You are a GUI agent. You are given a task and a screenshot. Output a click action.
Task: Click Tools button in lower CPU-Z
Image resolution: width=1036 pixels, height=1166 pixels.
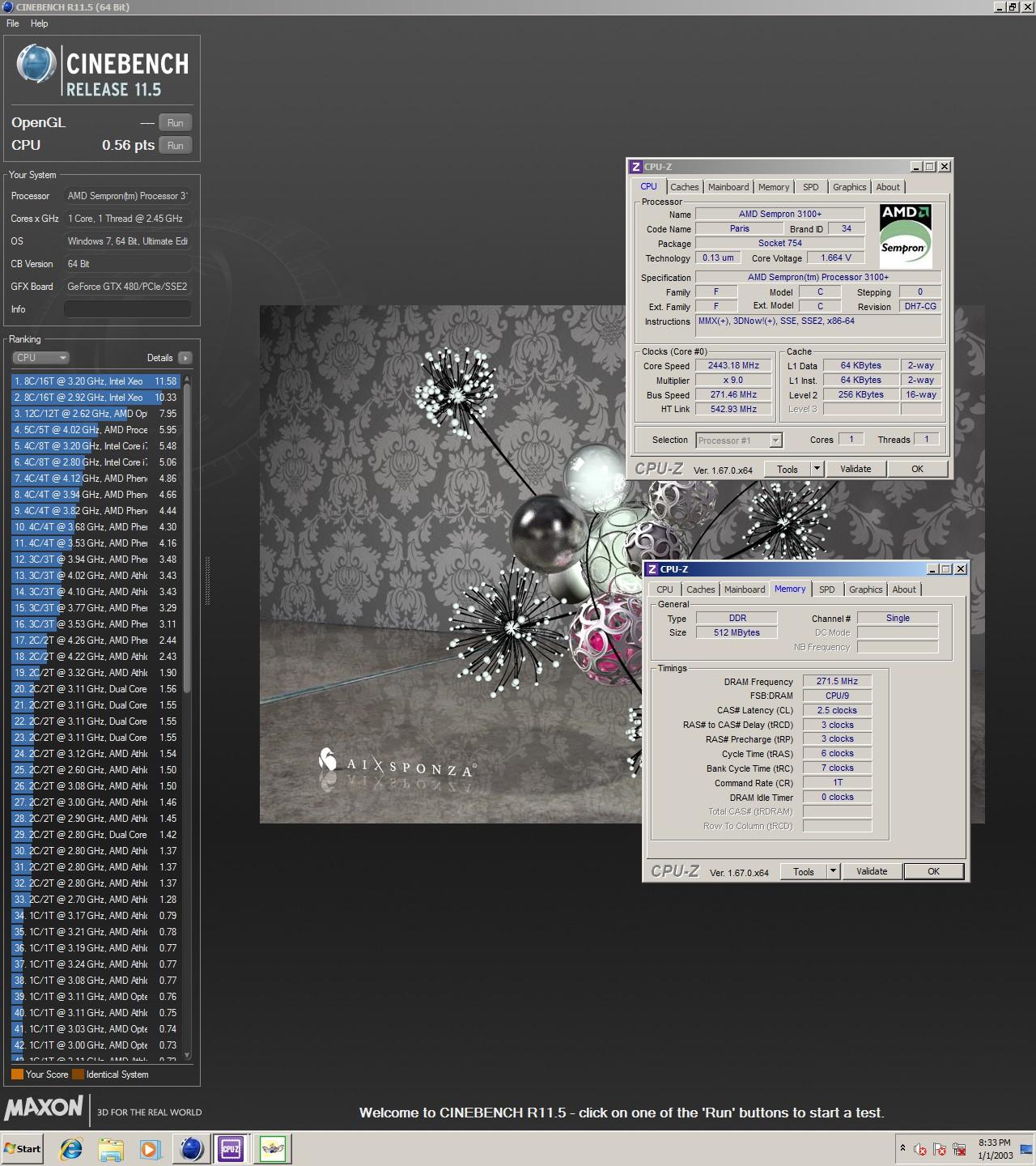tap(803, 871)
